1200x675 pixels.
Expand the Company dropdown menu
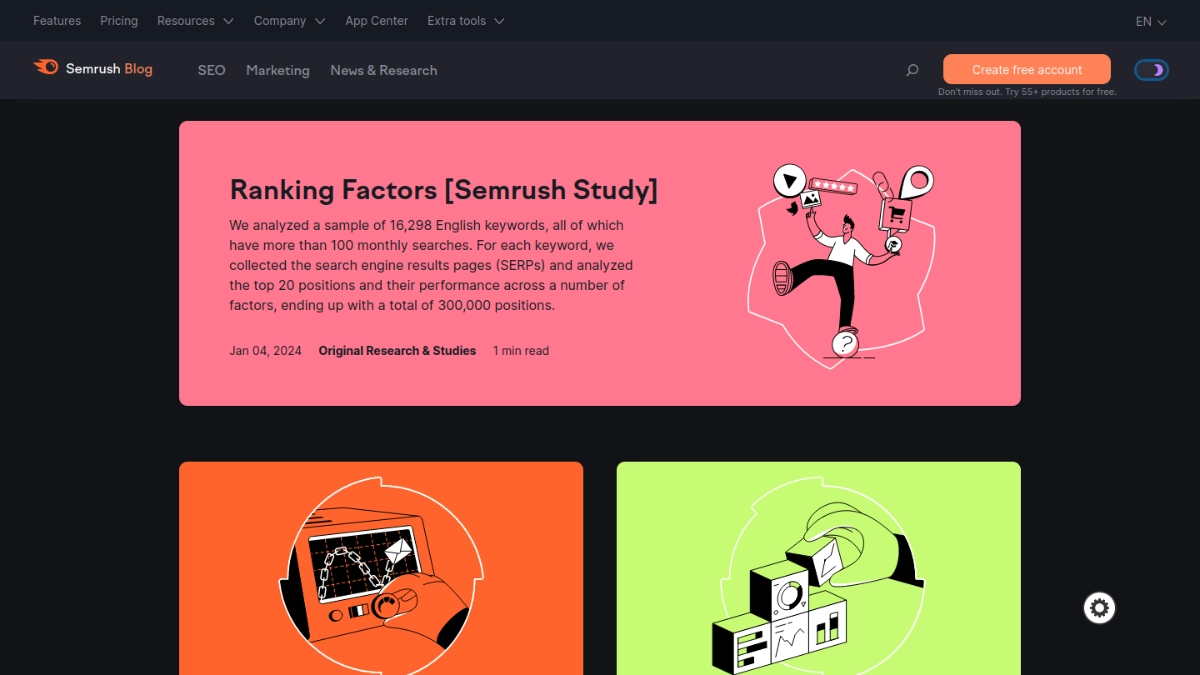tap(289, 21)
